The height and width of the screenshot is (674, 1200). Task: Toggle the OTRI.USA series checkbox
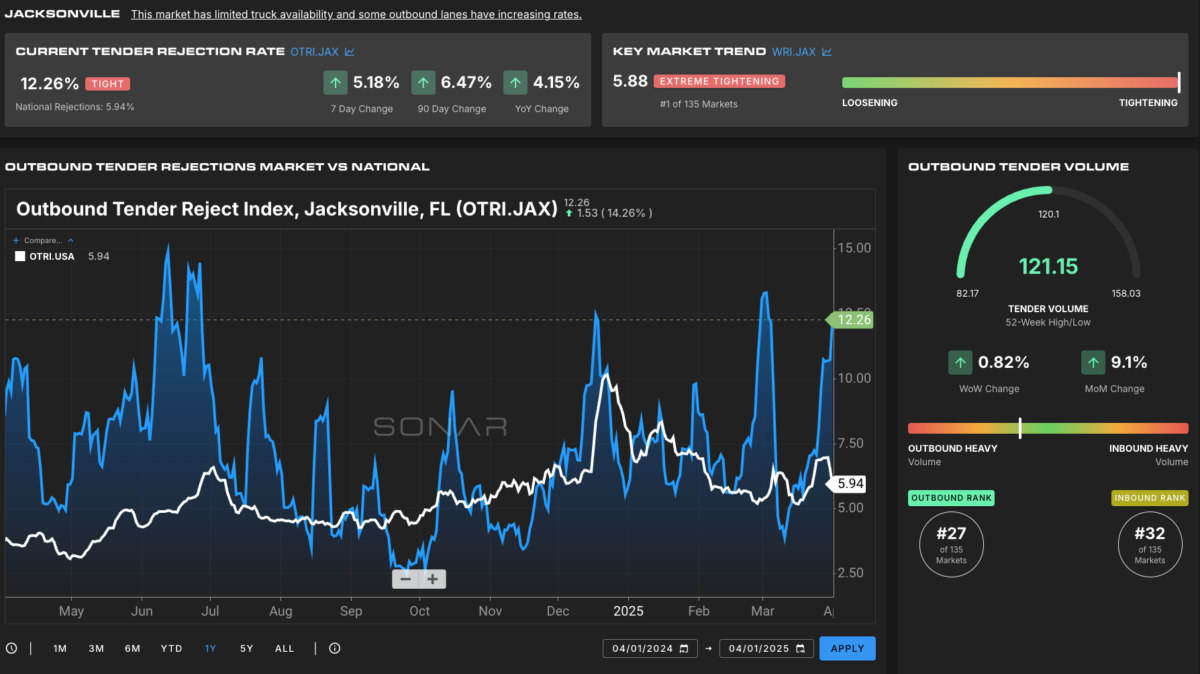click(20, 256)
